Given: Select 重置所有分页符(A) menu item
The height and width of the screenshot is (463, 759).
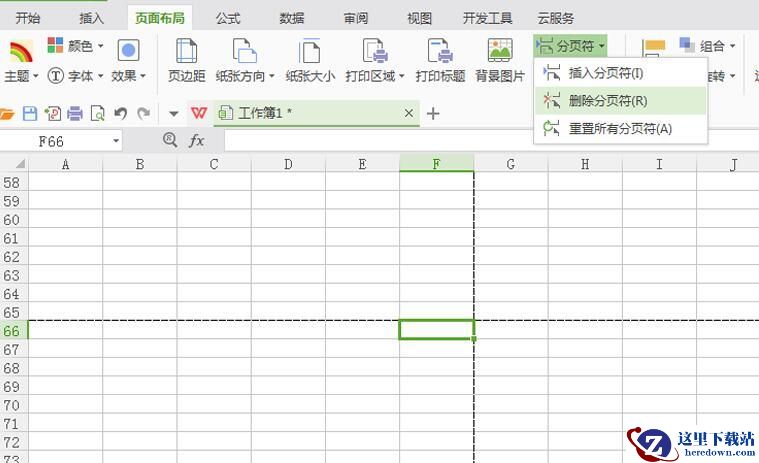Looking at the screenshot, I should (620, 128).
